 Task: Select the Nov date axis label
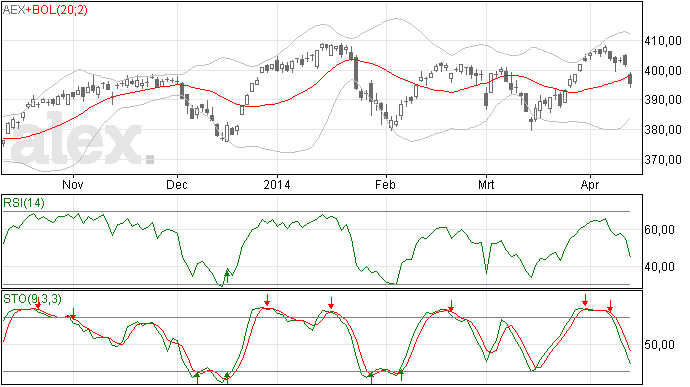73,184
